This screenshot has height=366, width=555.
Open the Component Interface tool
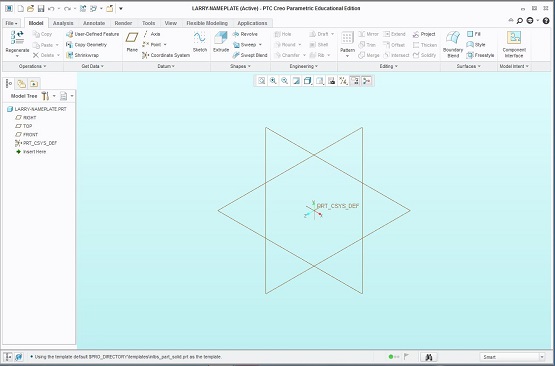coord(514,44)
